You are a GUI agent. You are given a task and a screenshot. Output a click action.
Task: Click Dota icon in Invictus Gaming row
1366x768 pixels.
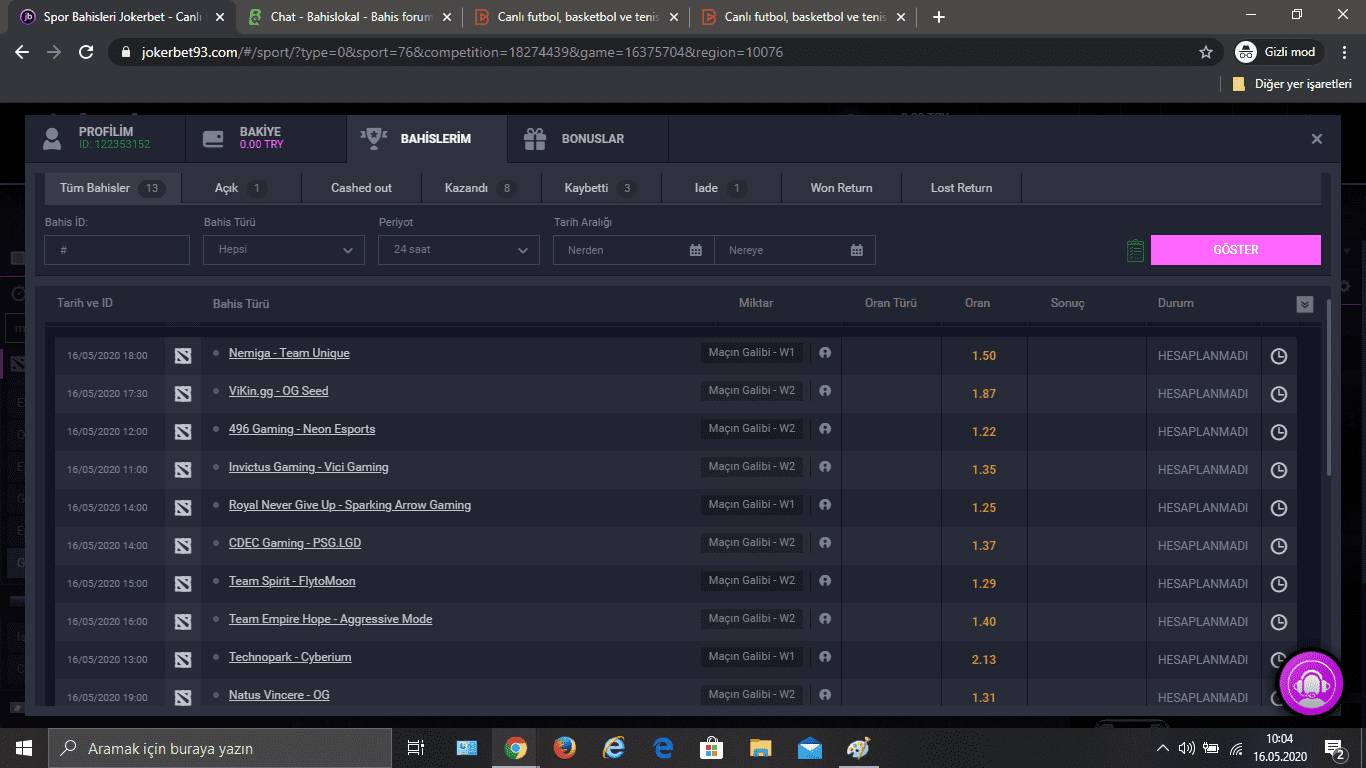(x=183, y=470)
